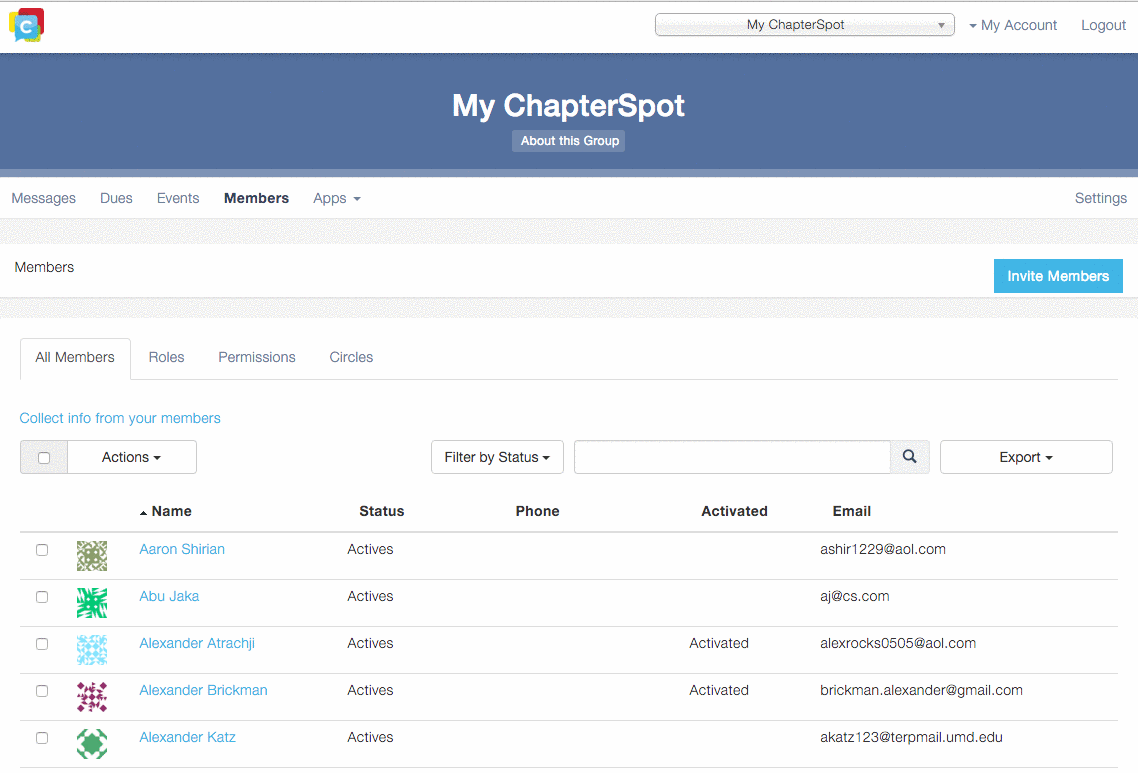Click Activated in Alexander Brickman's row
Viewport: 1138px width, 773px height.
tap(719, 690)
